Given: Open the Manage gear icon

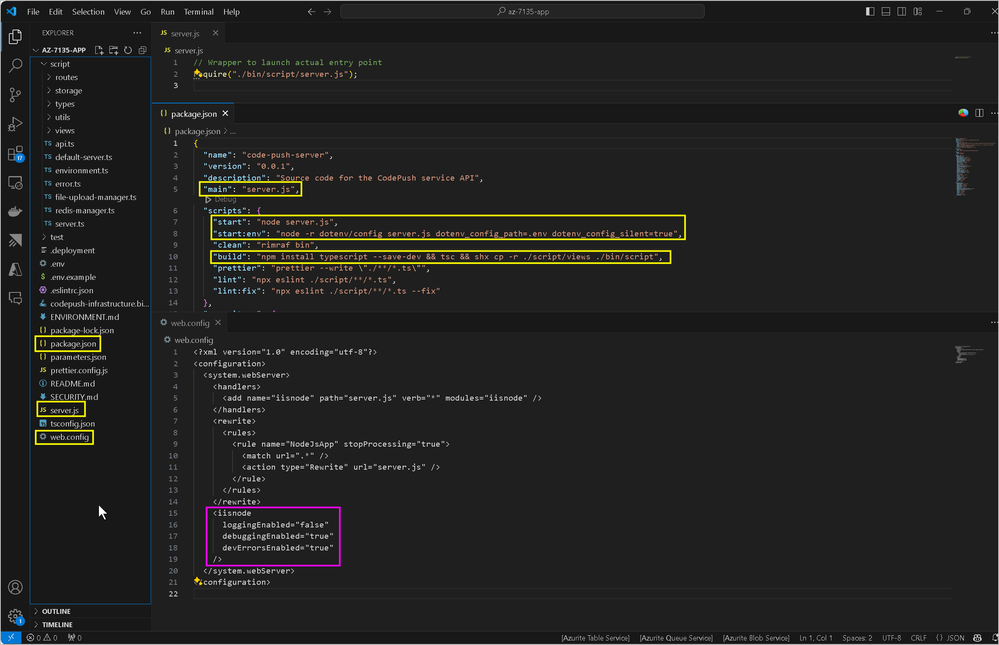Looking at the screenshot, I should point(15,616).
